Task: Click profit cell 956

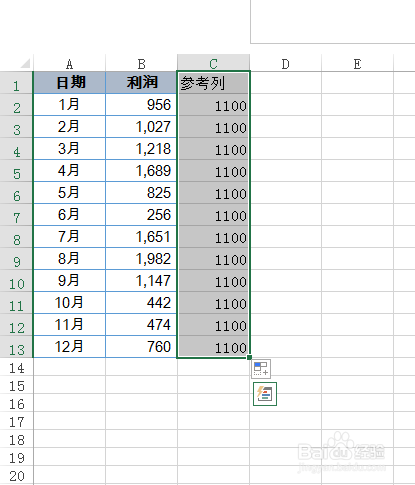Action: click(141, 105)
